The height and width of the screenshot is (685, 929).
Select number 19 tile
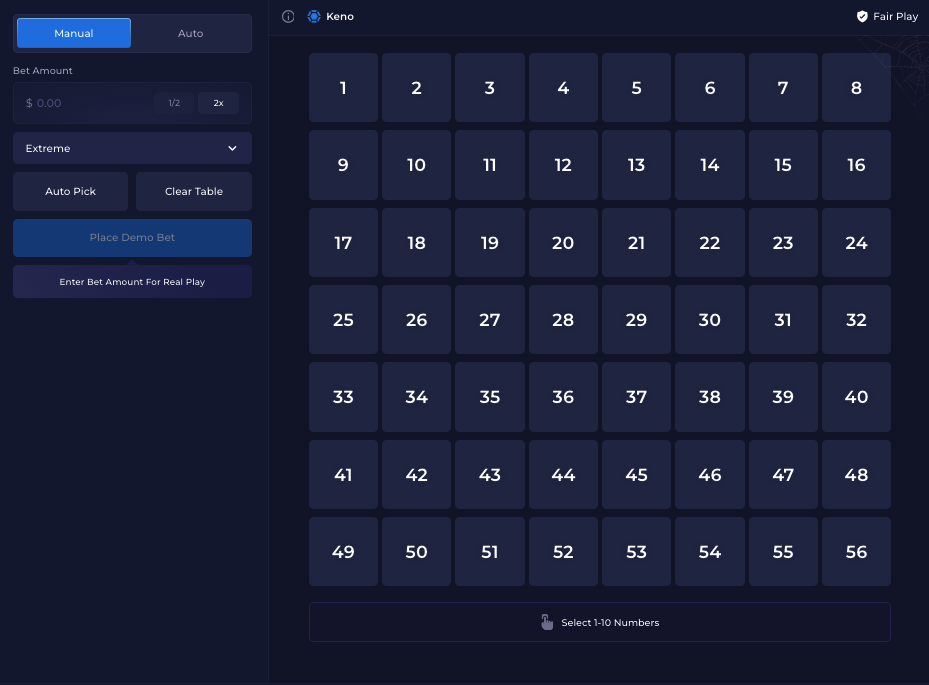pyautogui.click(x=489, y=242)
